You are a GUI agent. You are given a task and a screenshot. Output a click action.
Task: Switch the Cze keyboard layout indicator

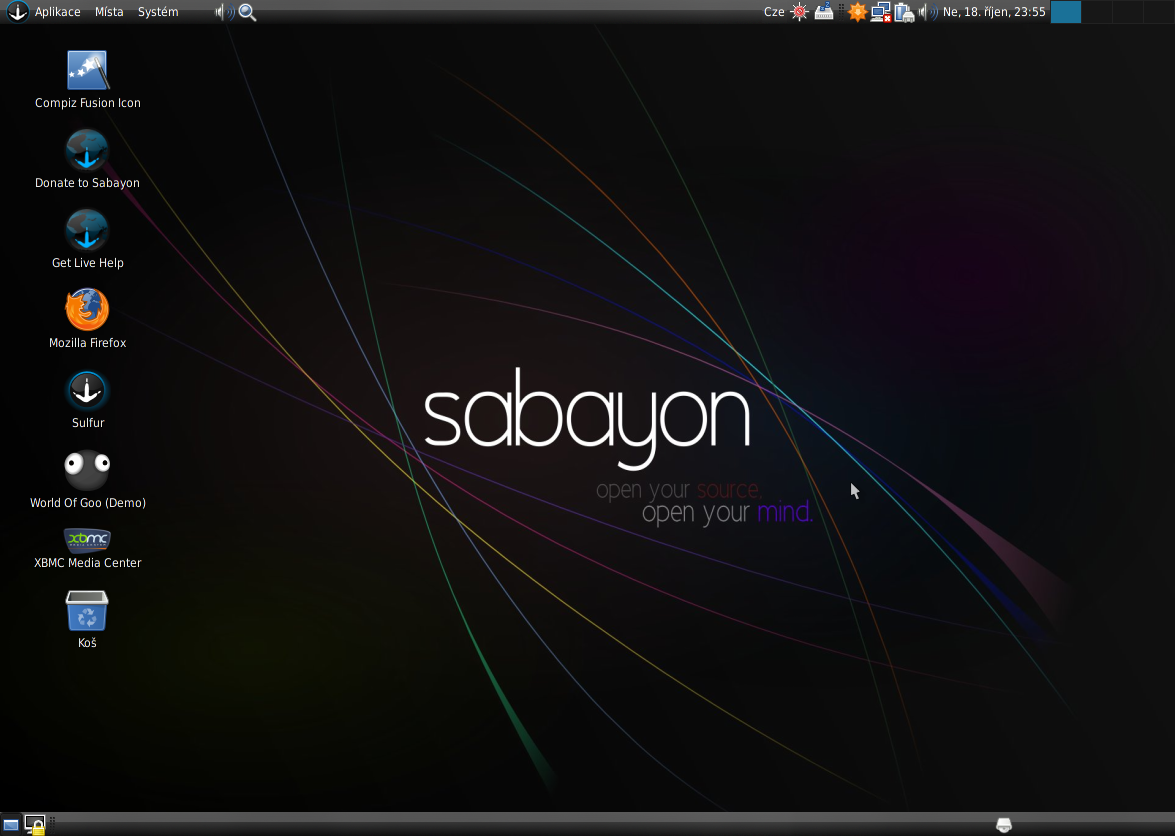(774, 12)
